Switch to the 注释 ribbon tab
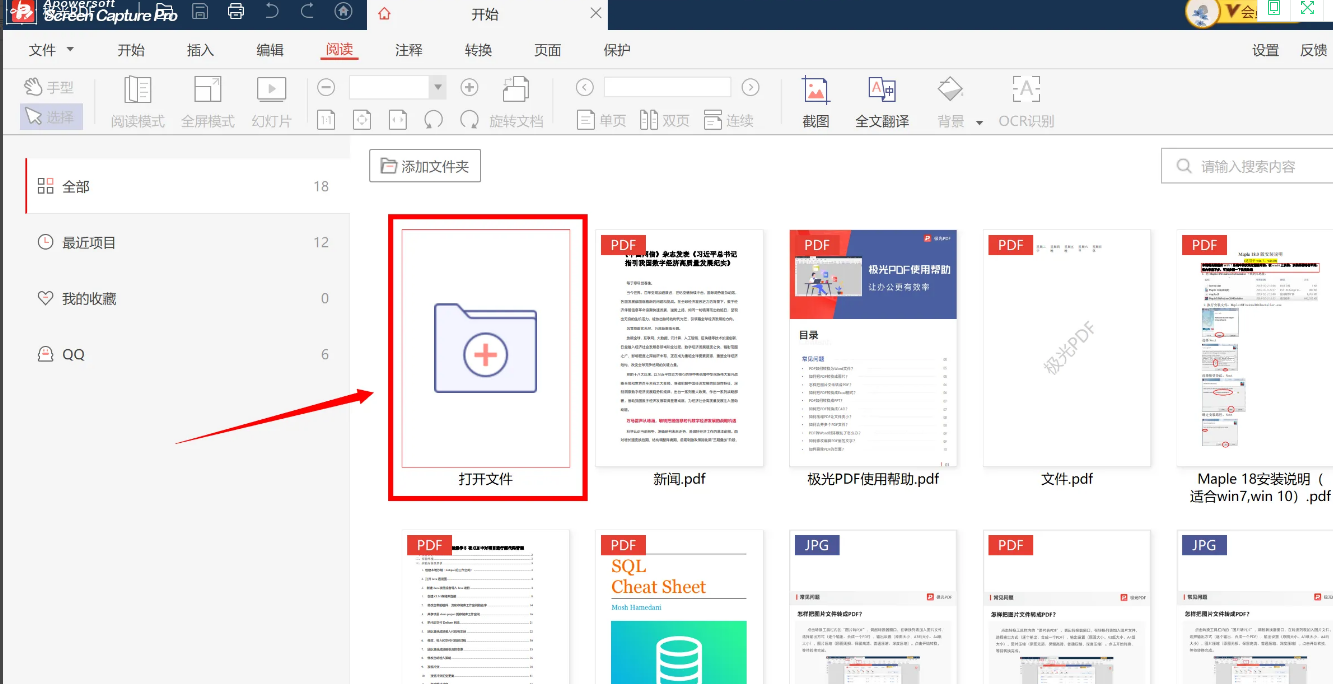 [408, 50]
